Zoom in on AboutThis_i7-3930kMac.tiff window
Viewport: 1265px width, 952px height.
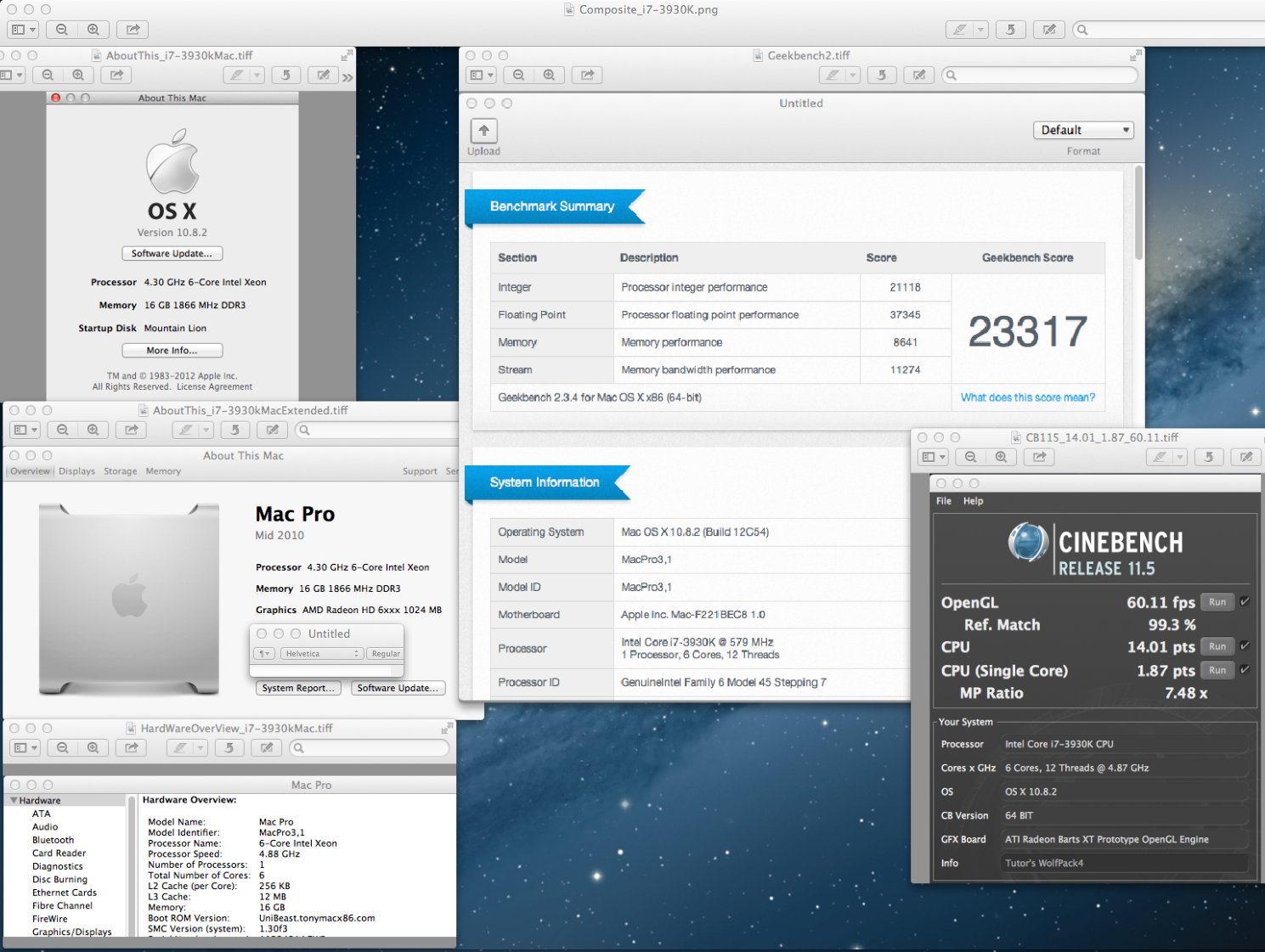click(78, 75)
